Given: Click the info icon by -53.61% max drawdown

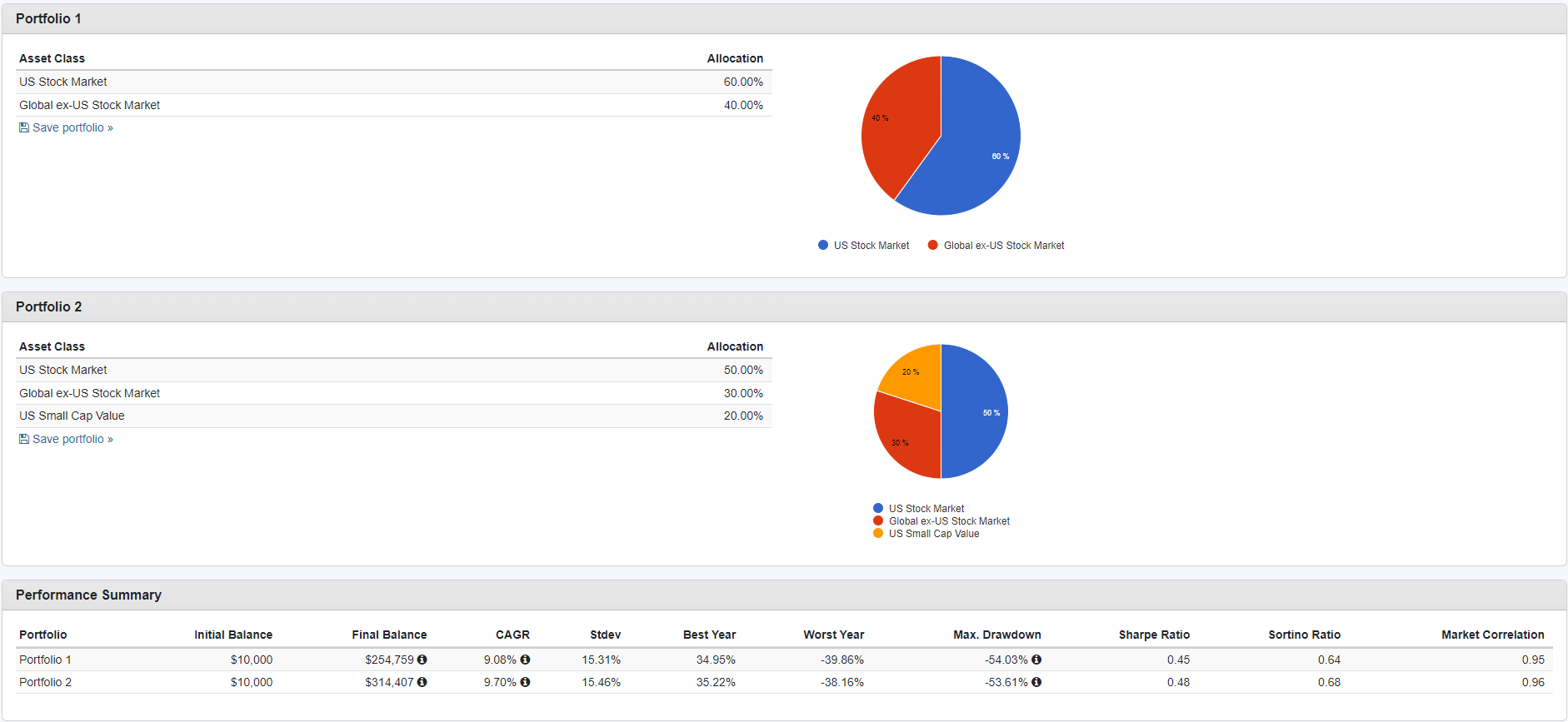Looking at the screenshot, I should 1036,682.
